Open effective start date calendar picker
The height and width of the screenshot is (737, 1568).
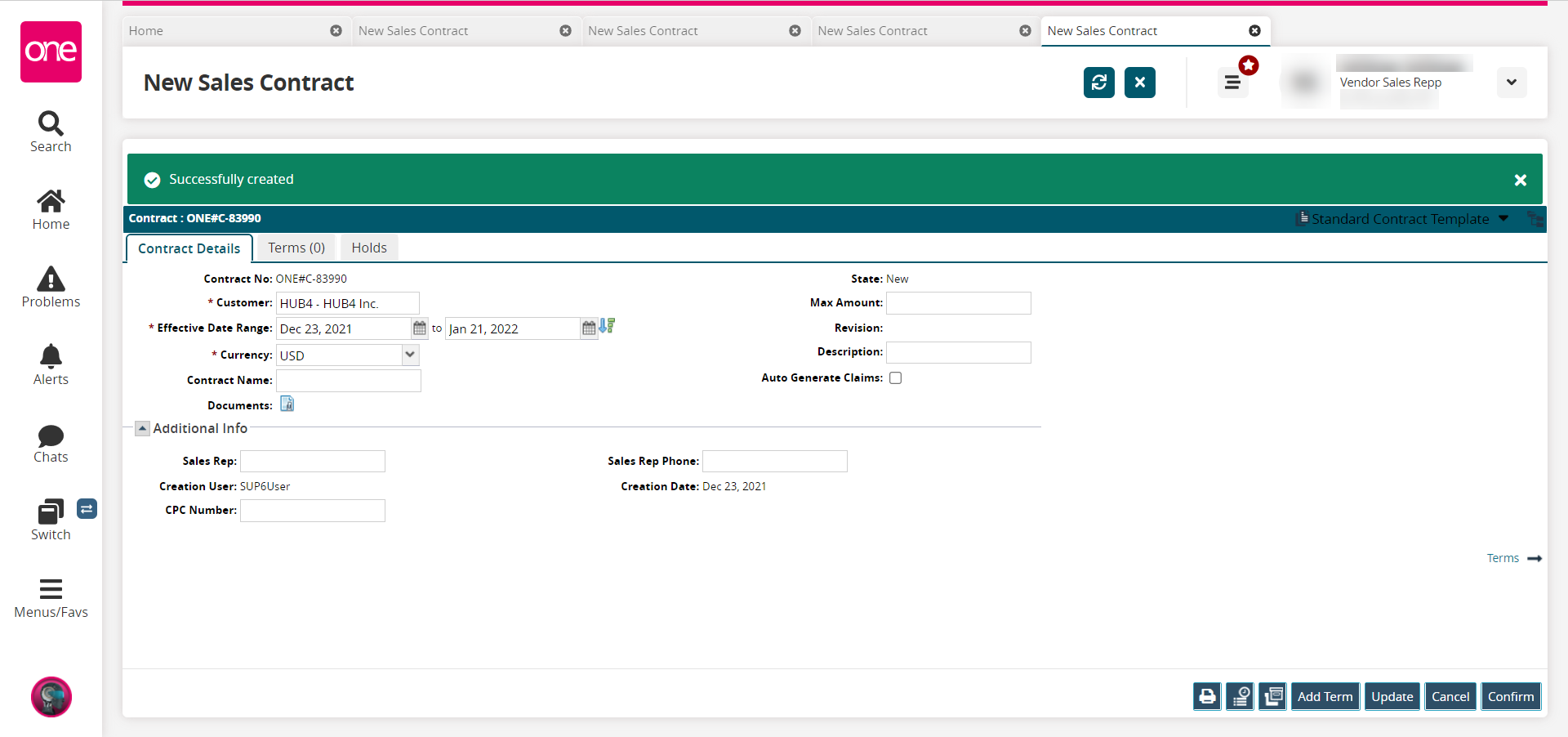[x=420, y=328]
